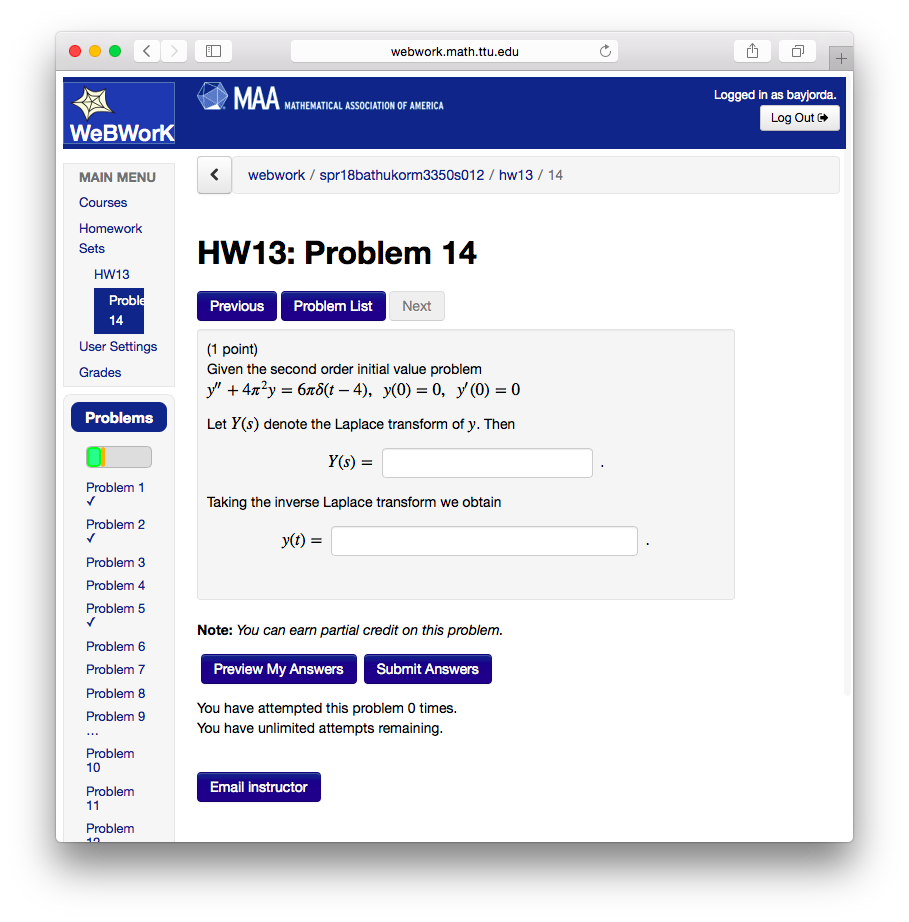This screenshot has height=922, width=909.
Task: Click inside the Y(s) answer field
Action: tap(487, 463)
